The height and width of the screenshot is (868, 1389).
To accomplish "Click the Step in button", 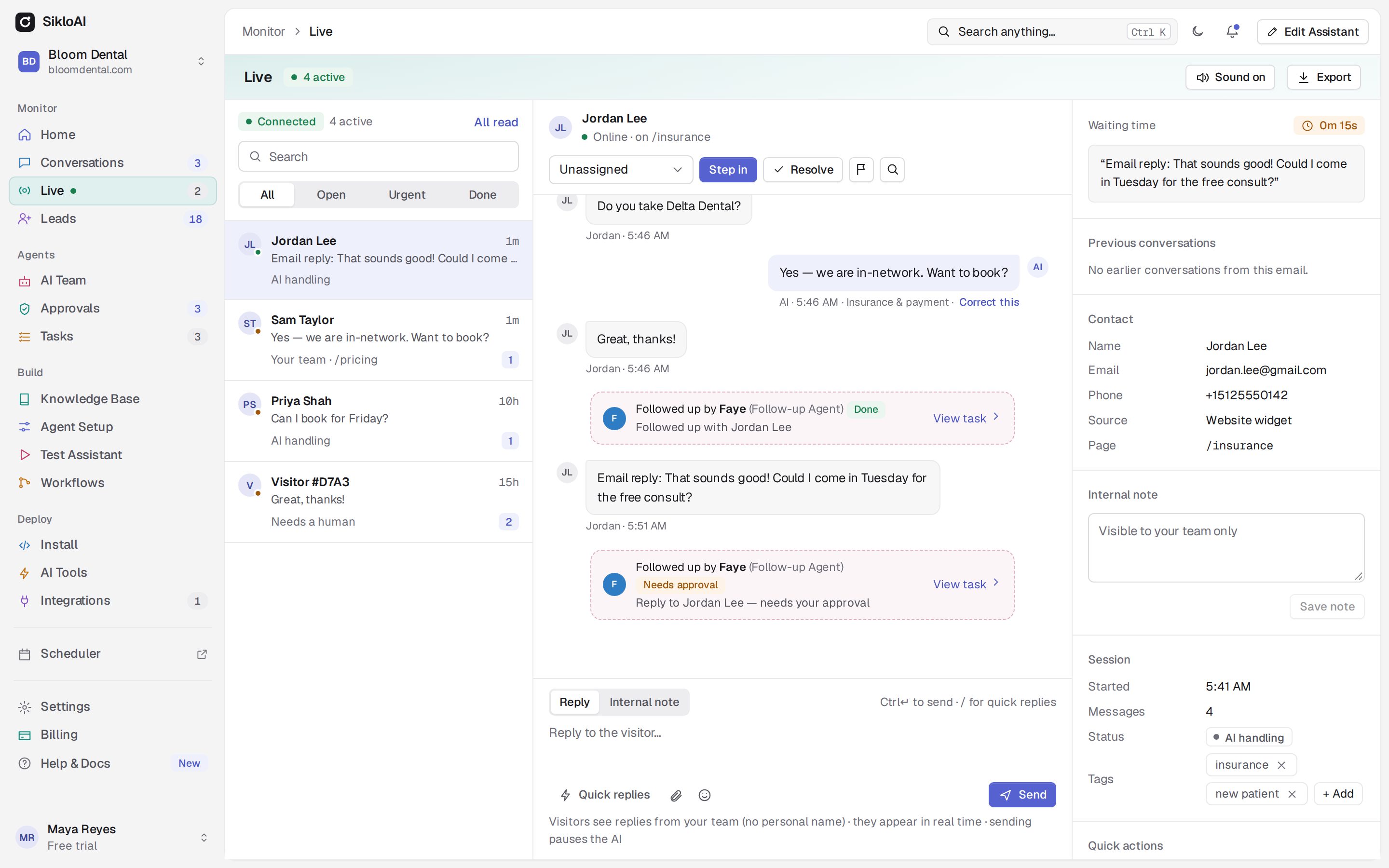I will click(728, 169).
